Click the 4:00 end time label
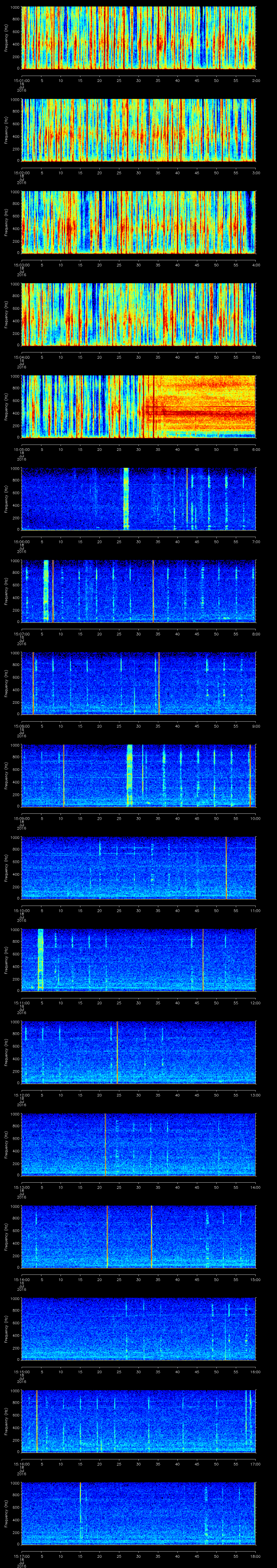Image resolution: width=277 pixels, height=1568 pixels. [256, 265]
